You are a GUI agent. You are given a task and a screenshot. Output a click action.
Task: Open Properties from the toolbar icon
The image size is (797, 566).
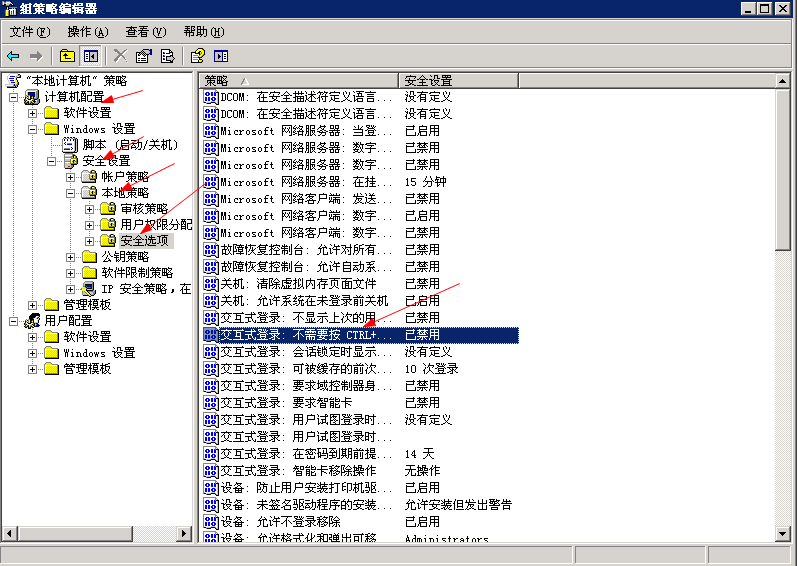pyautogui.click(x=144, y=56)
